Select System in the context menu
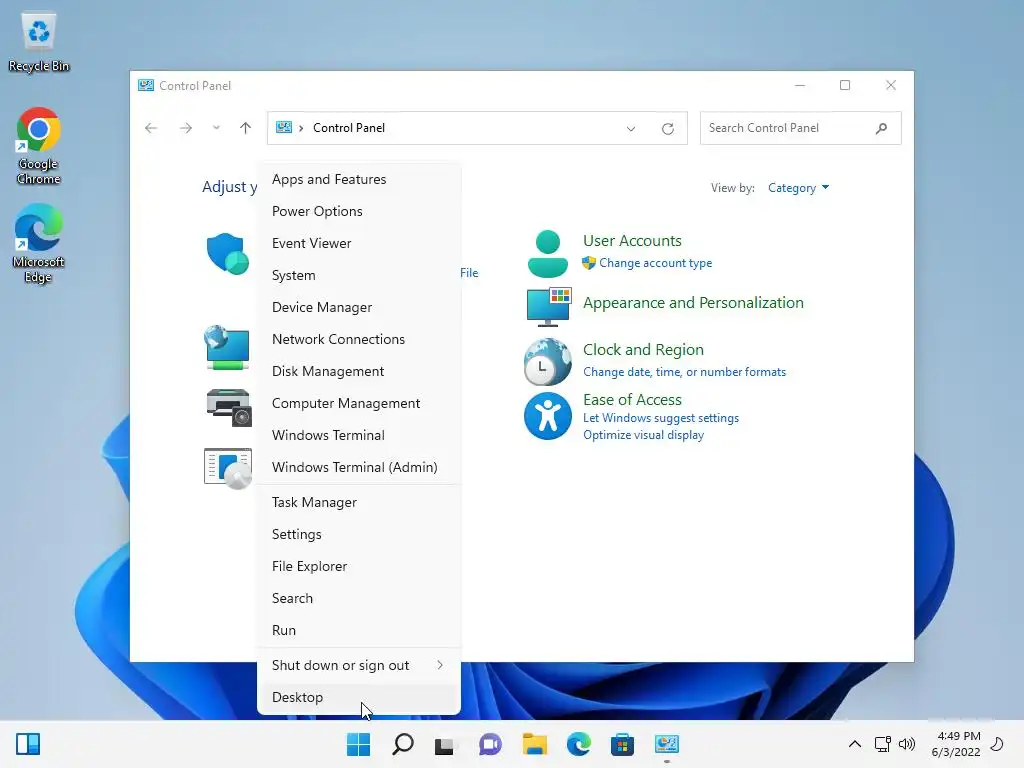Viewport: 1024px width, 768px height. 359,276
